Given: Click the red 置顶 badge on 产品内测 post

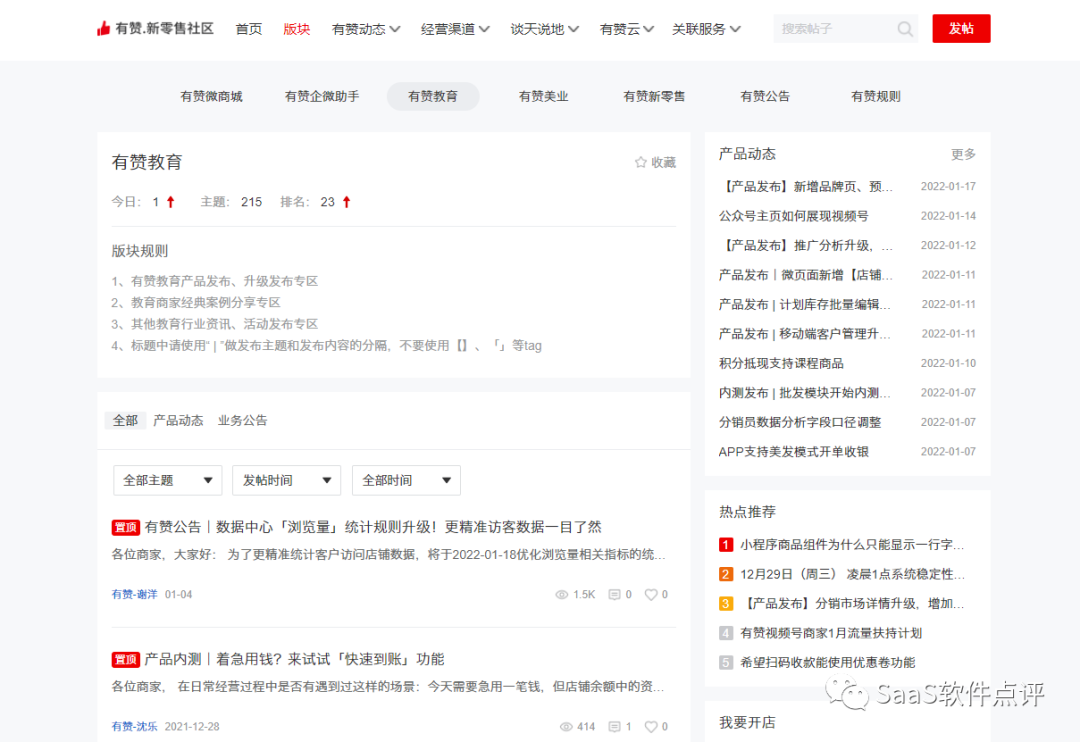Looking at the screenshot, I should coord(125,659).
